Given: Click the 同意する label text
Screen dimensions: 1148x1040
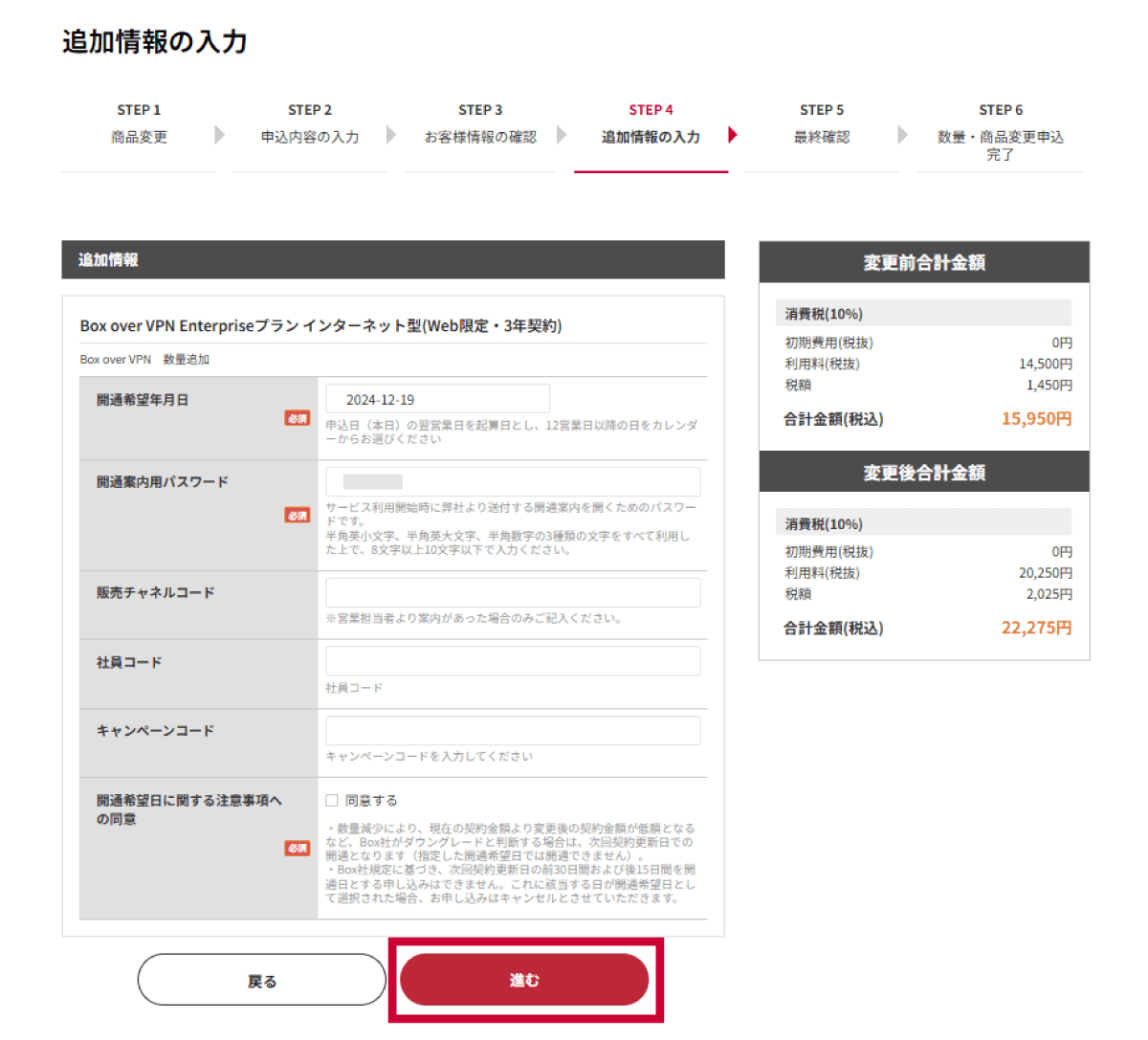Looking at the screenshot, I should click(371, 801).
